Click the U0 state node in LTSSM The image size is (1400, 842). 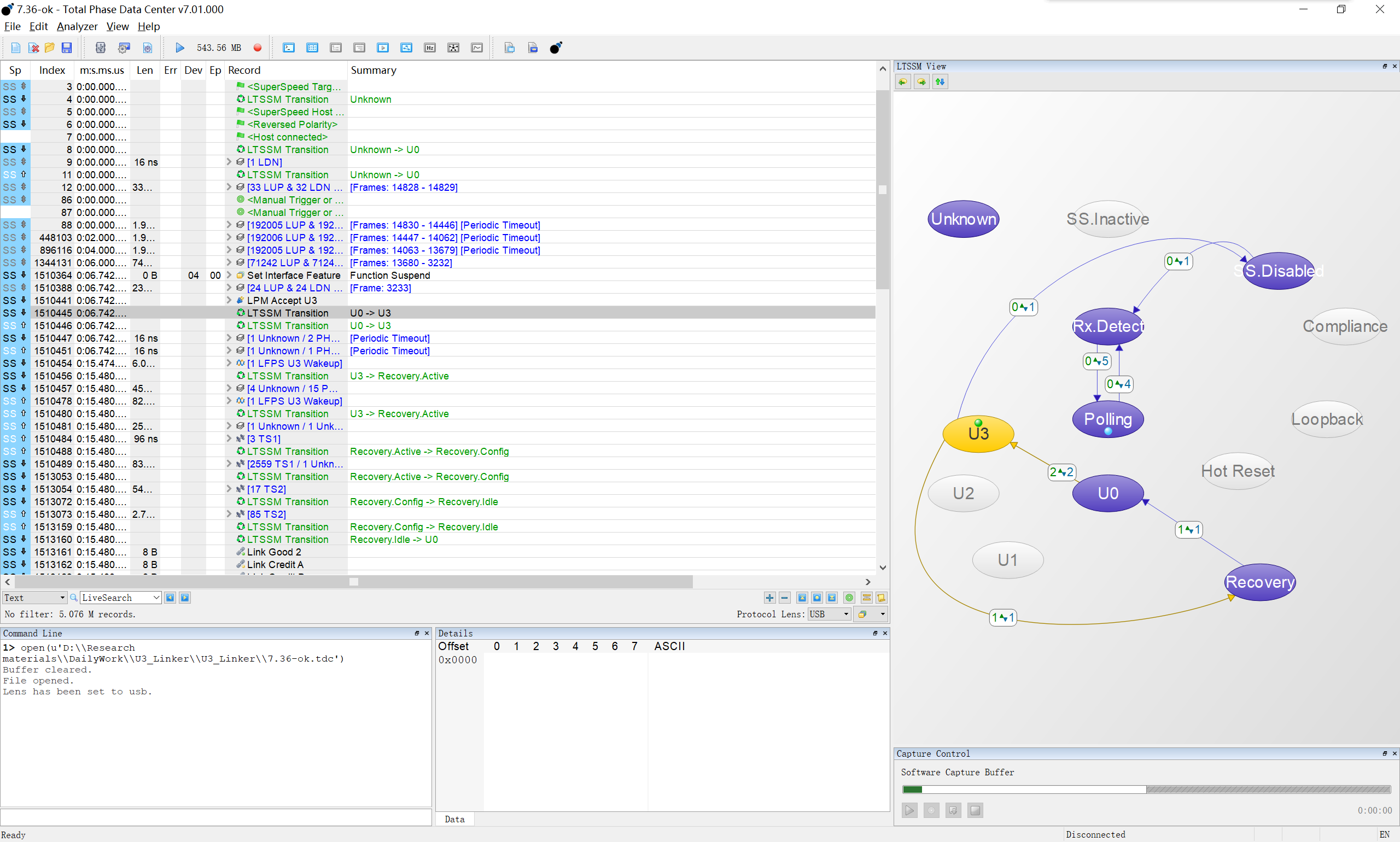[x=1108, y=493]
